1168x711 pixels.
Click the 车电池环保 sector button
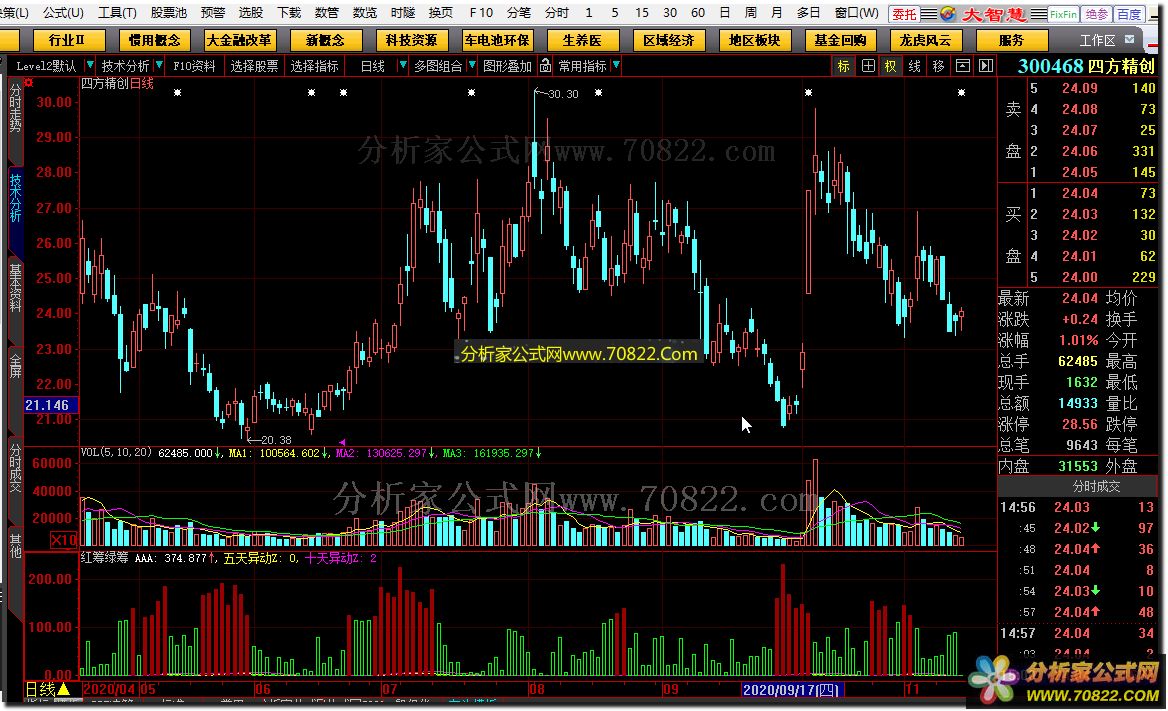(x=497, y=40)
